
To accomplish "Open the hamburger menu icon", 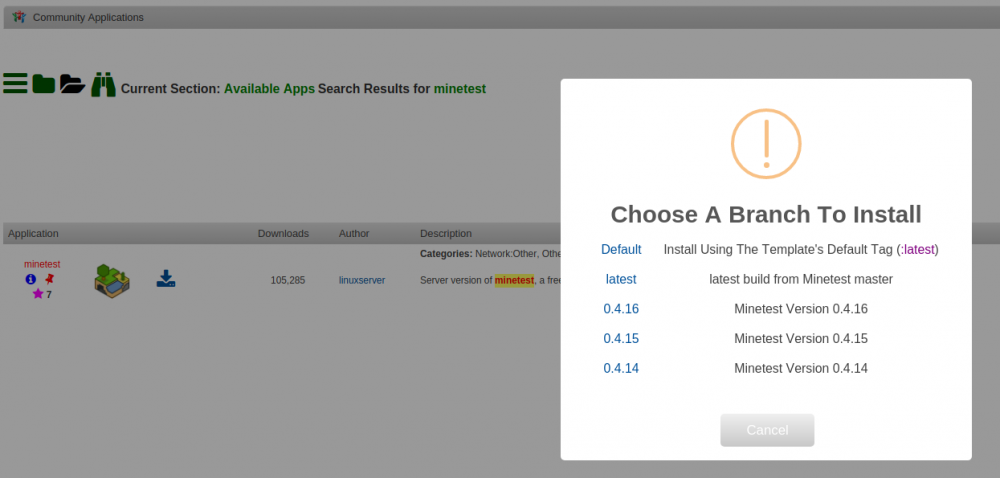I will [15, 83].
